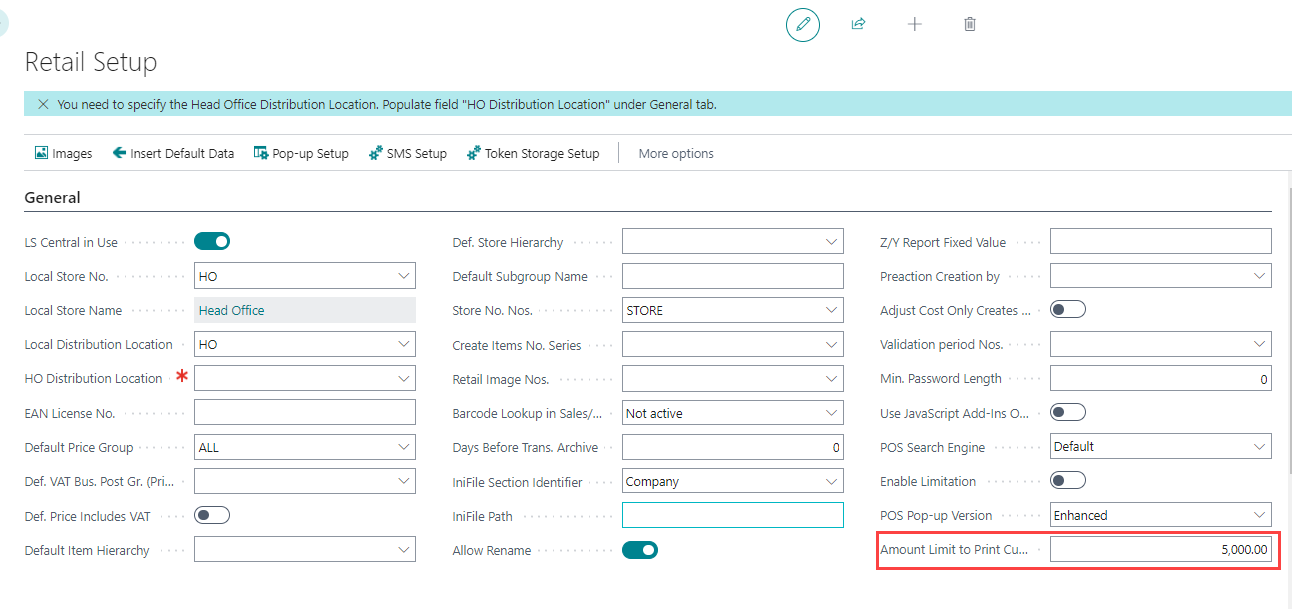Open Pop-up Setup action
The image size is (1292, 609).
click(x=301, y=153)
